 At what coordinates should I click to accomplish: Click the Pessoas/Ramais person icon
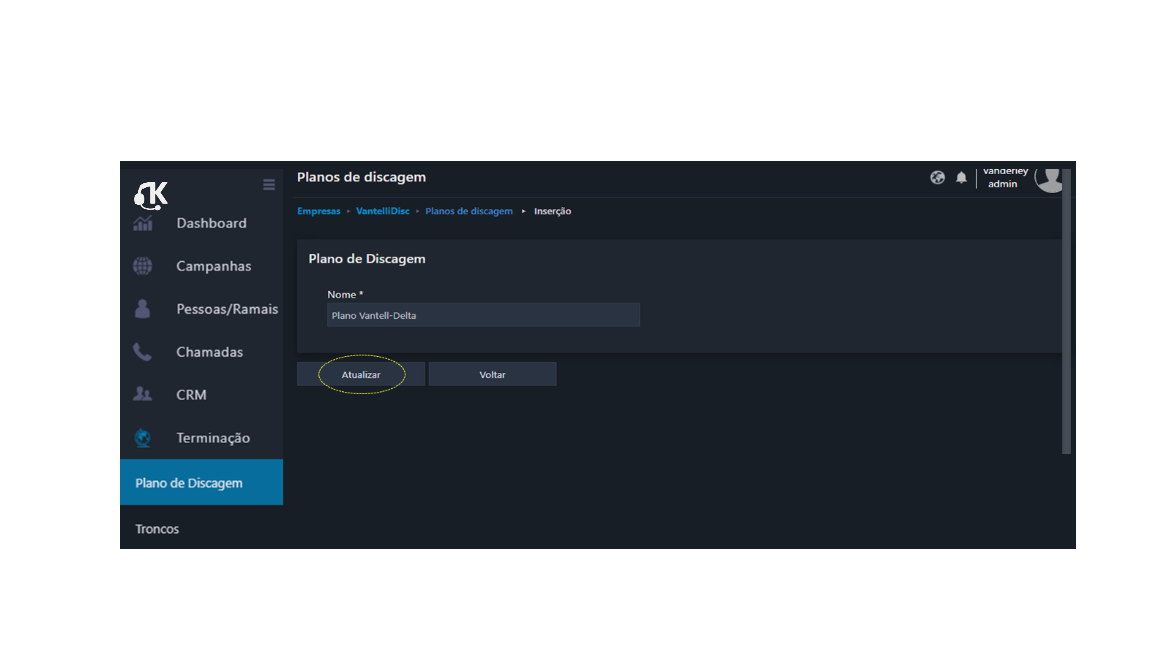pyautogui.click(x=143, y=309)
